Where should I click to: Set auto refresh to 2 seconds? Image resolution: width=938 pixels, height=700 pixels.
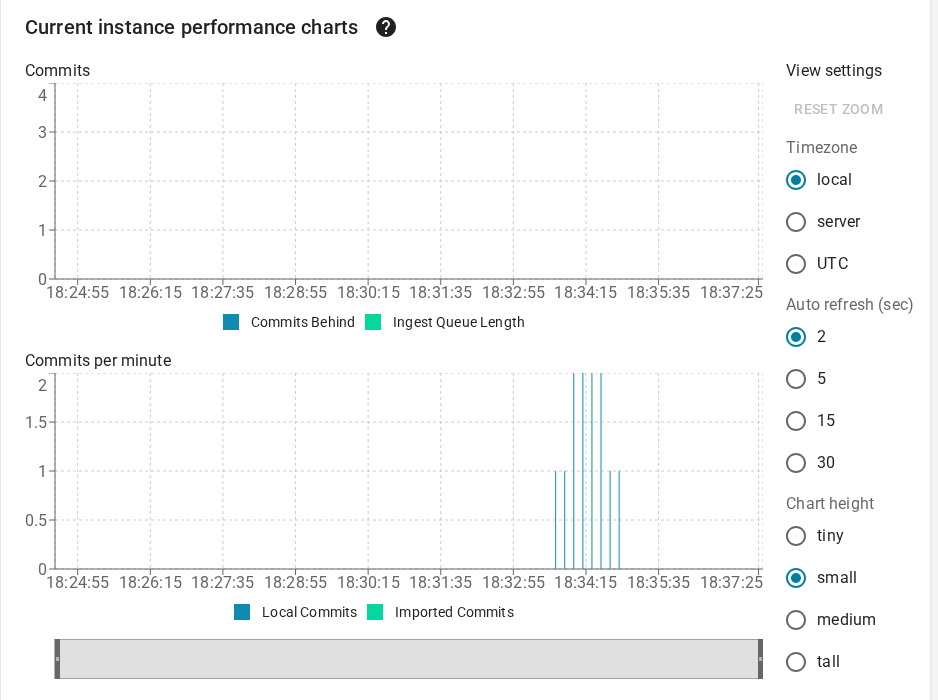coord(796,337)
